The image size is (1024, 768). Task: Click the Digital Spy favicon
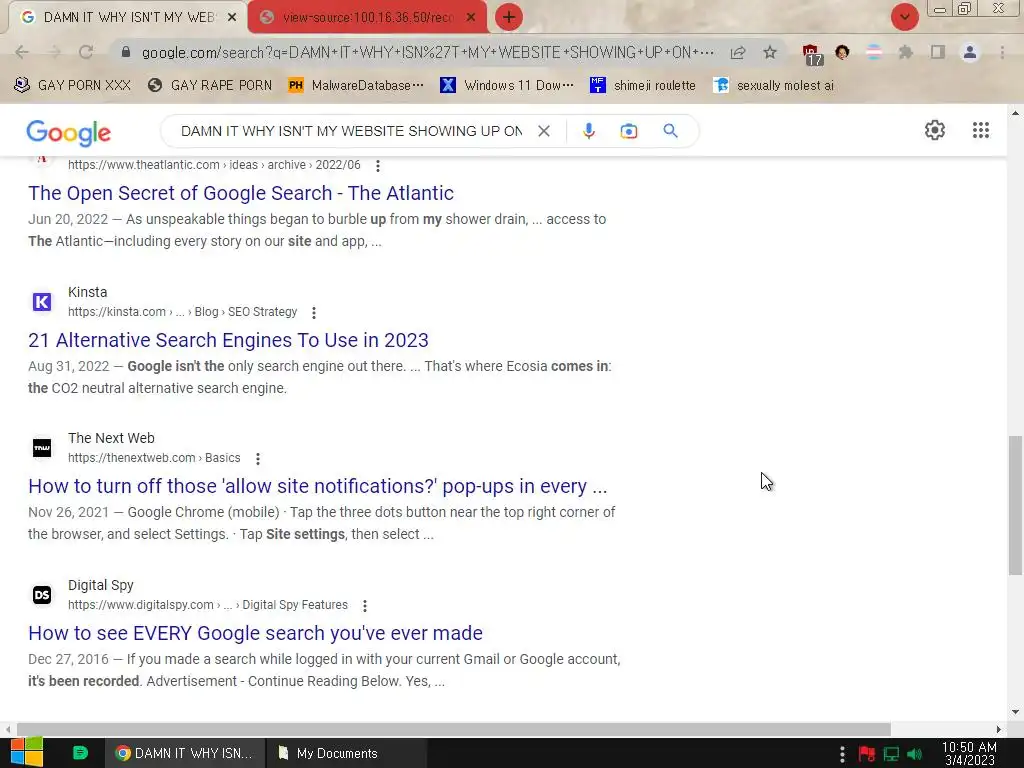42,595
